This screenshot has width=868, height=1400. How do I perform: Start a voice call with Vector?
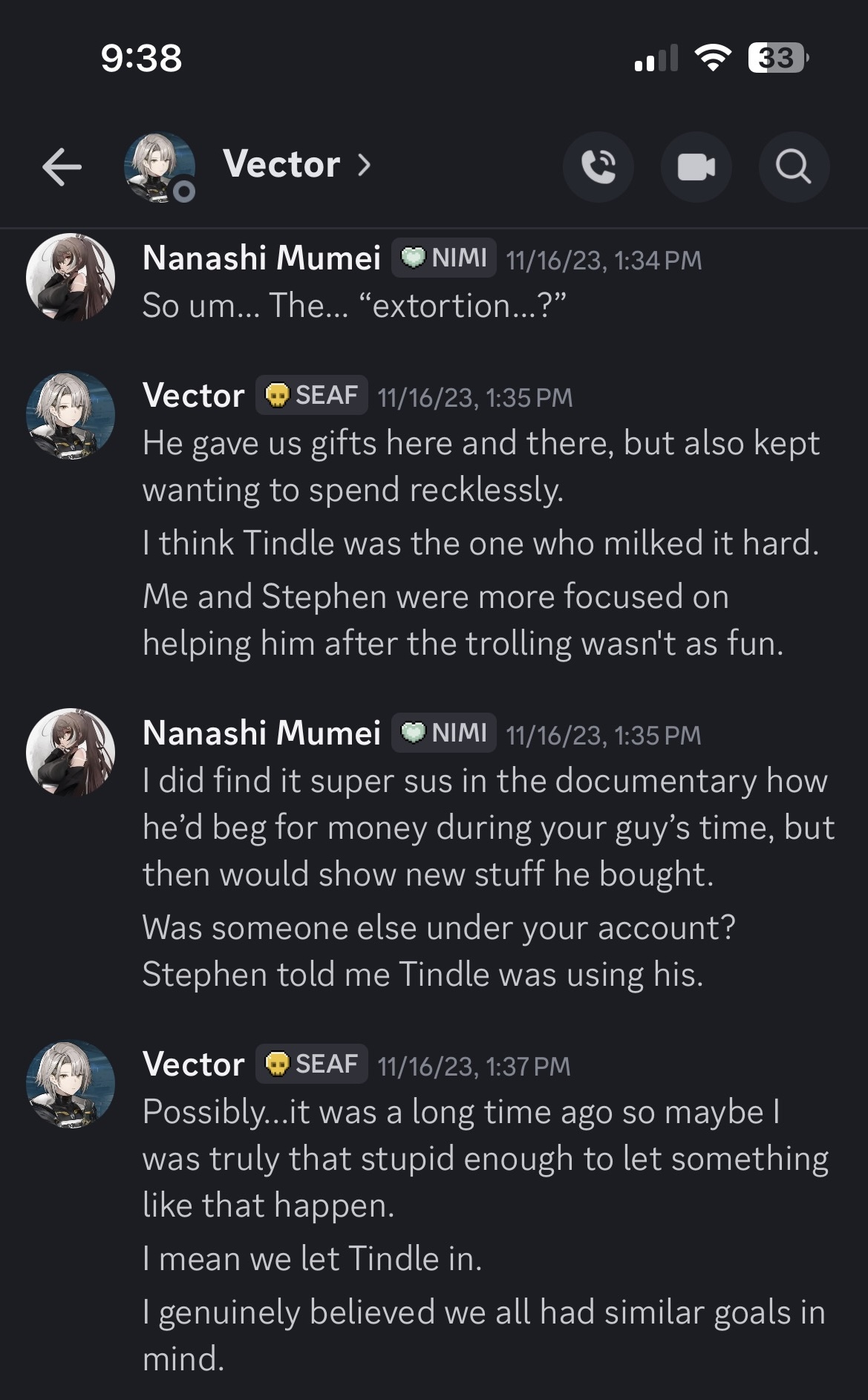coord(598,167)
